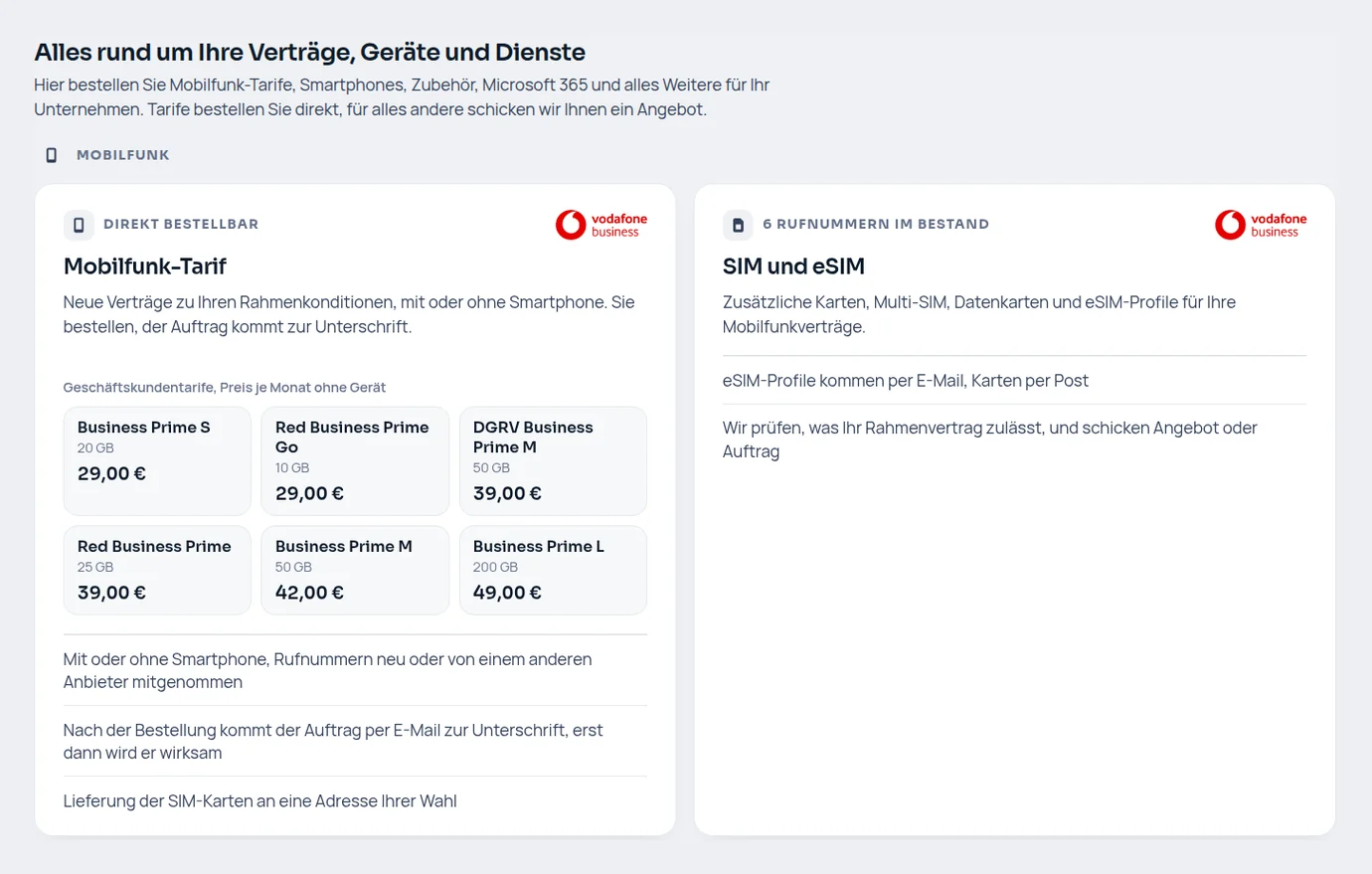Click the intro text Hier bestellen Sie Mobilfunk-Tarife
Viewport: 1372px width, 874px height.
[x=402, y=97]
